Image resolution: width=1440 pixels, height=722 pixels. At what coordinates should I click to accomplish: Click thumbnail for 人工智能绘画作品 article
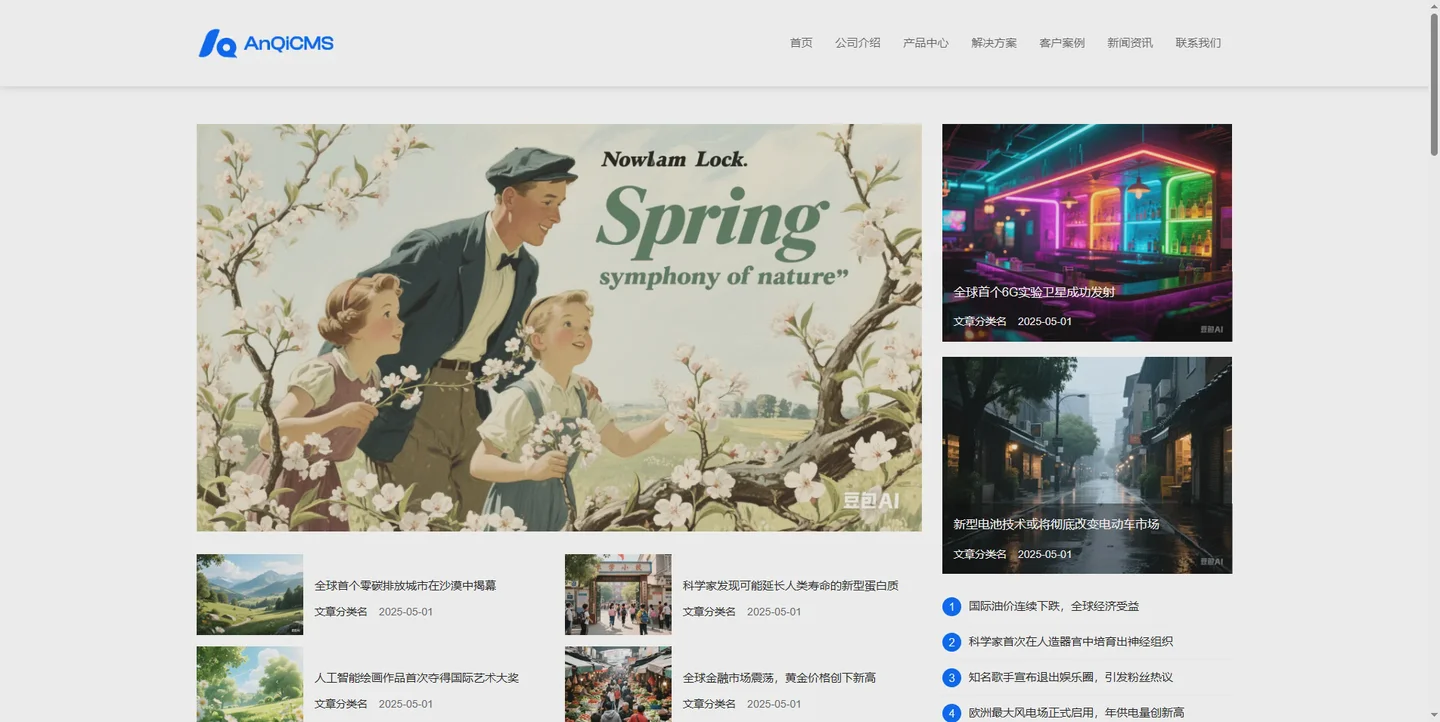point(250,684)
